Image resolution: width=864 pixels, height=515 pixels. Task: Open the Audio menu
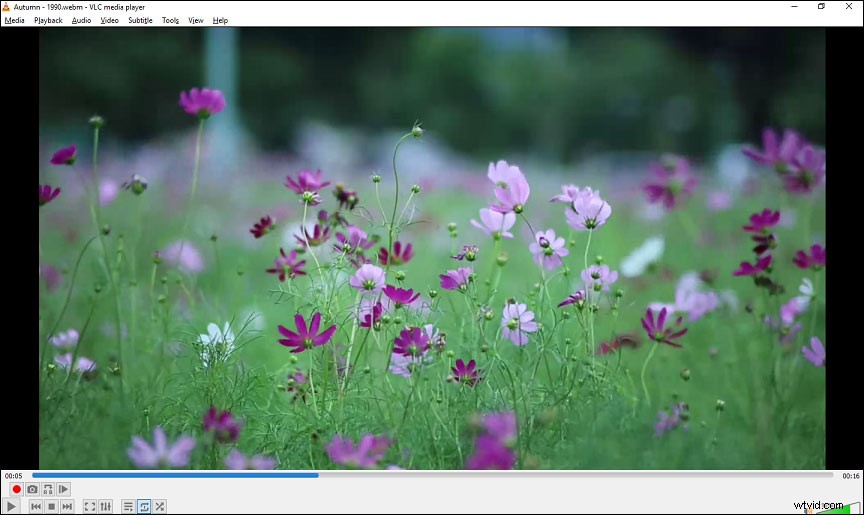[82, 20]
